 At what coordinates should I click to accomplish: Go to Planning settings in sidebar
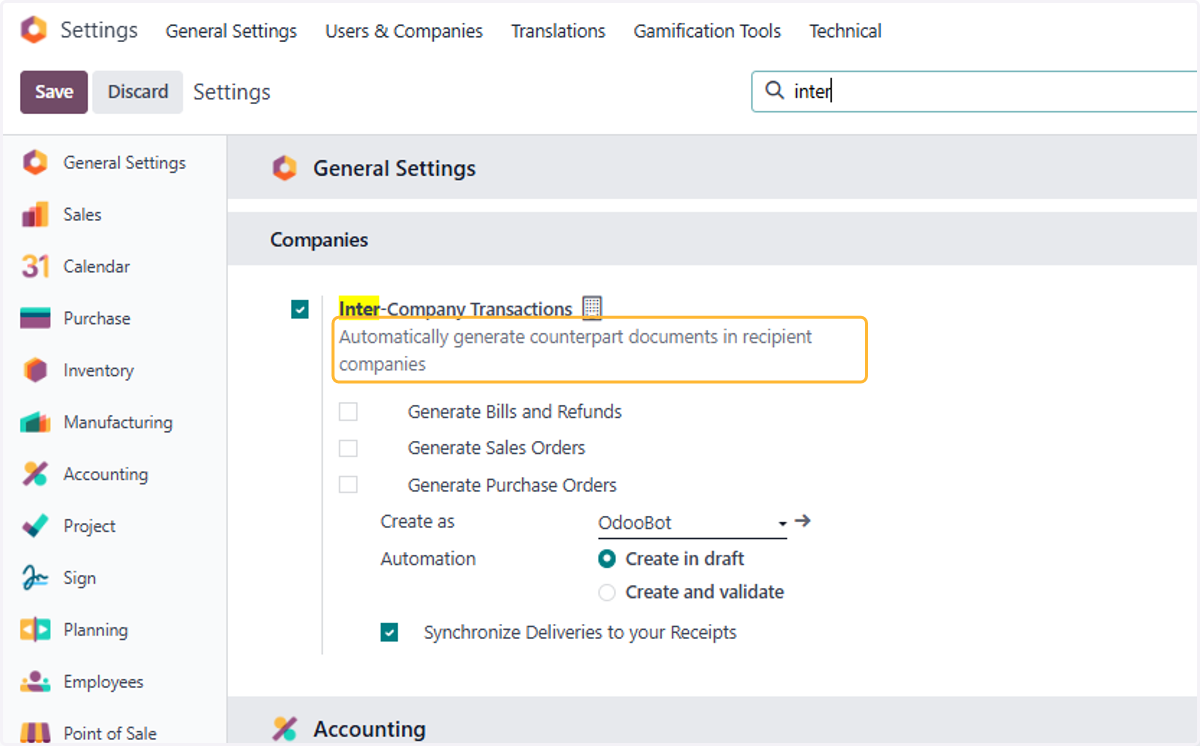pos(96,630)
